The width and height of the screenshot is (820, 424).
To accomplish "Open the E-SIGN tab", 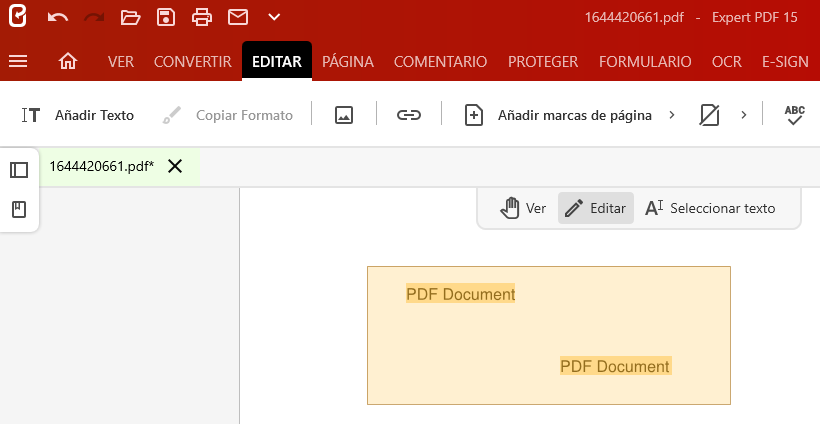I will click(785, 61).
